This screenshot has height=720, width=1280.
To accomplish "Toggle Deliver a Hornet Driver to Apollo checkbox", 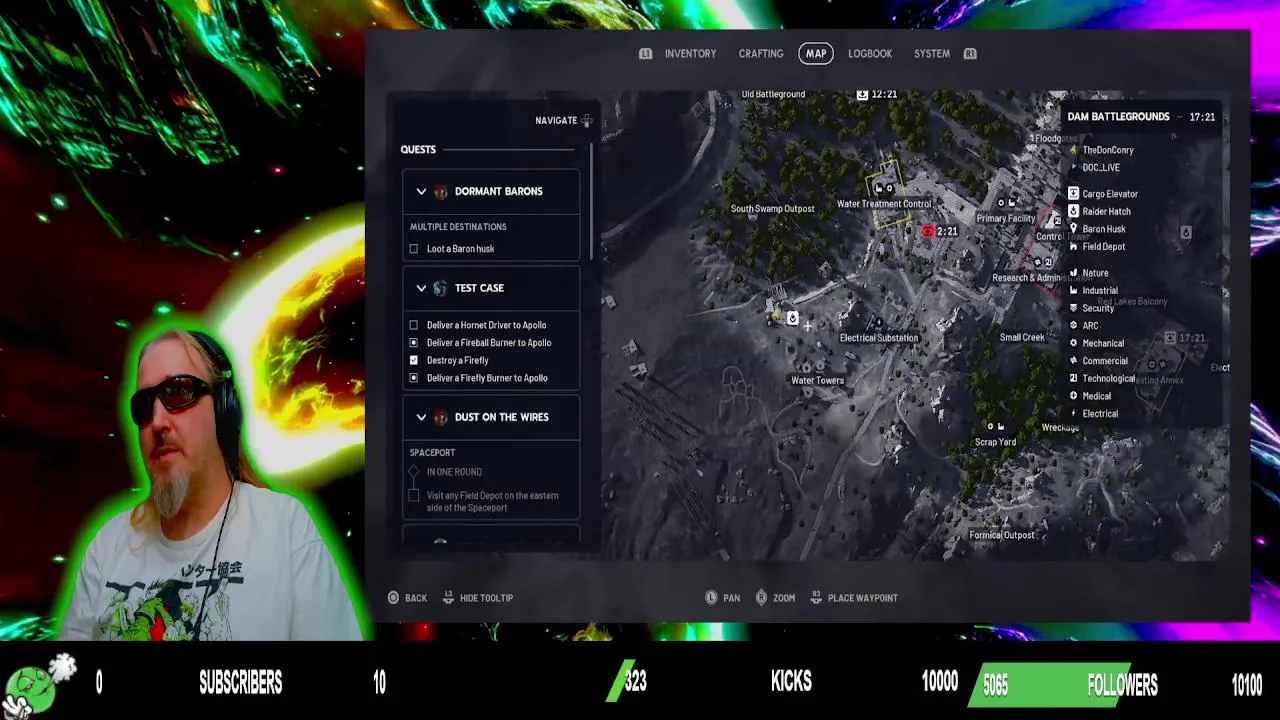I will point(414,325).
